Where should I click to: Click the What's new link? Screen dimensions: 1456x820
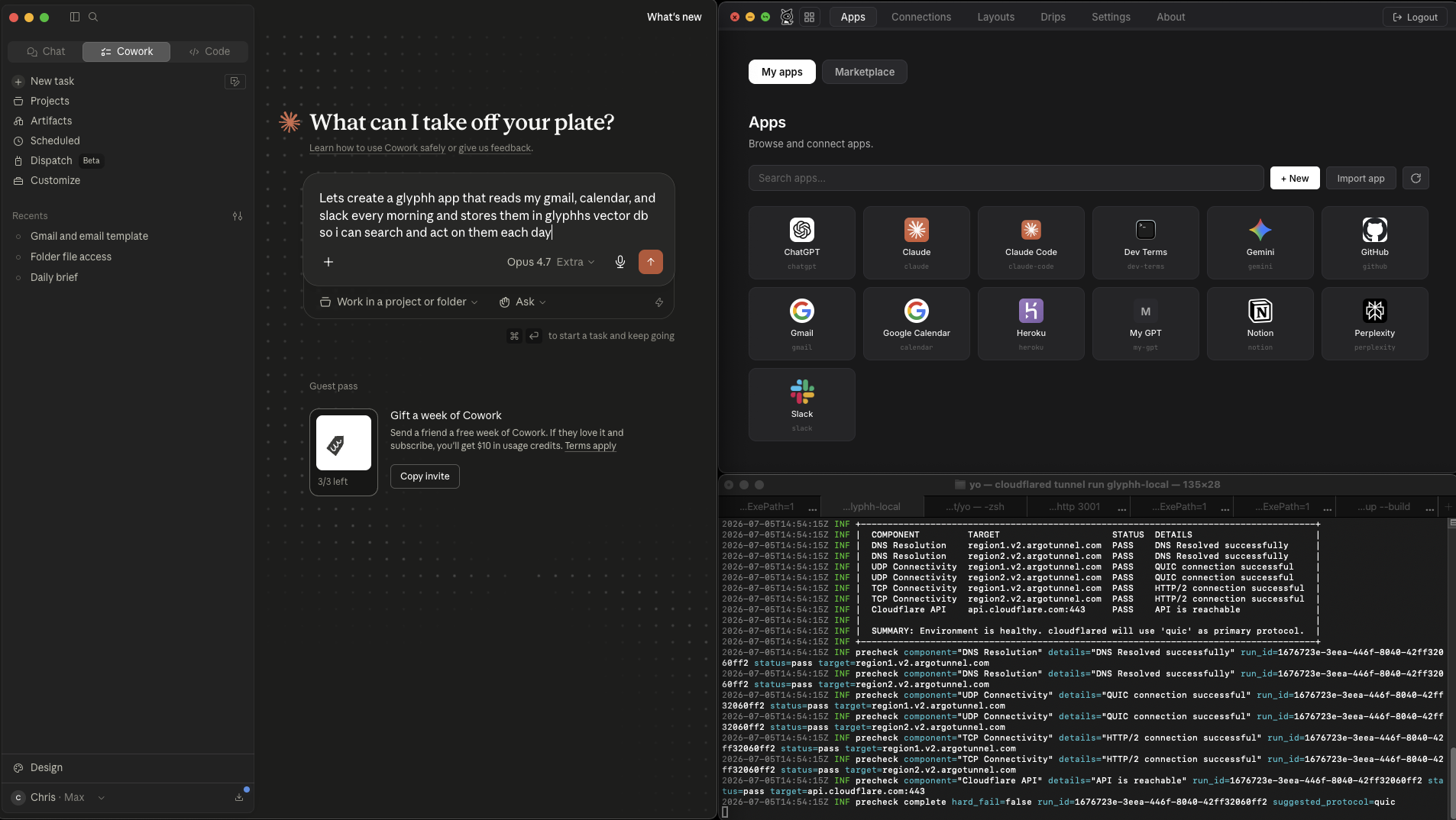coord(674,17)
